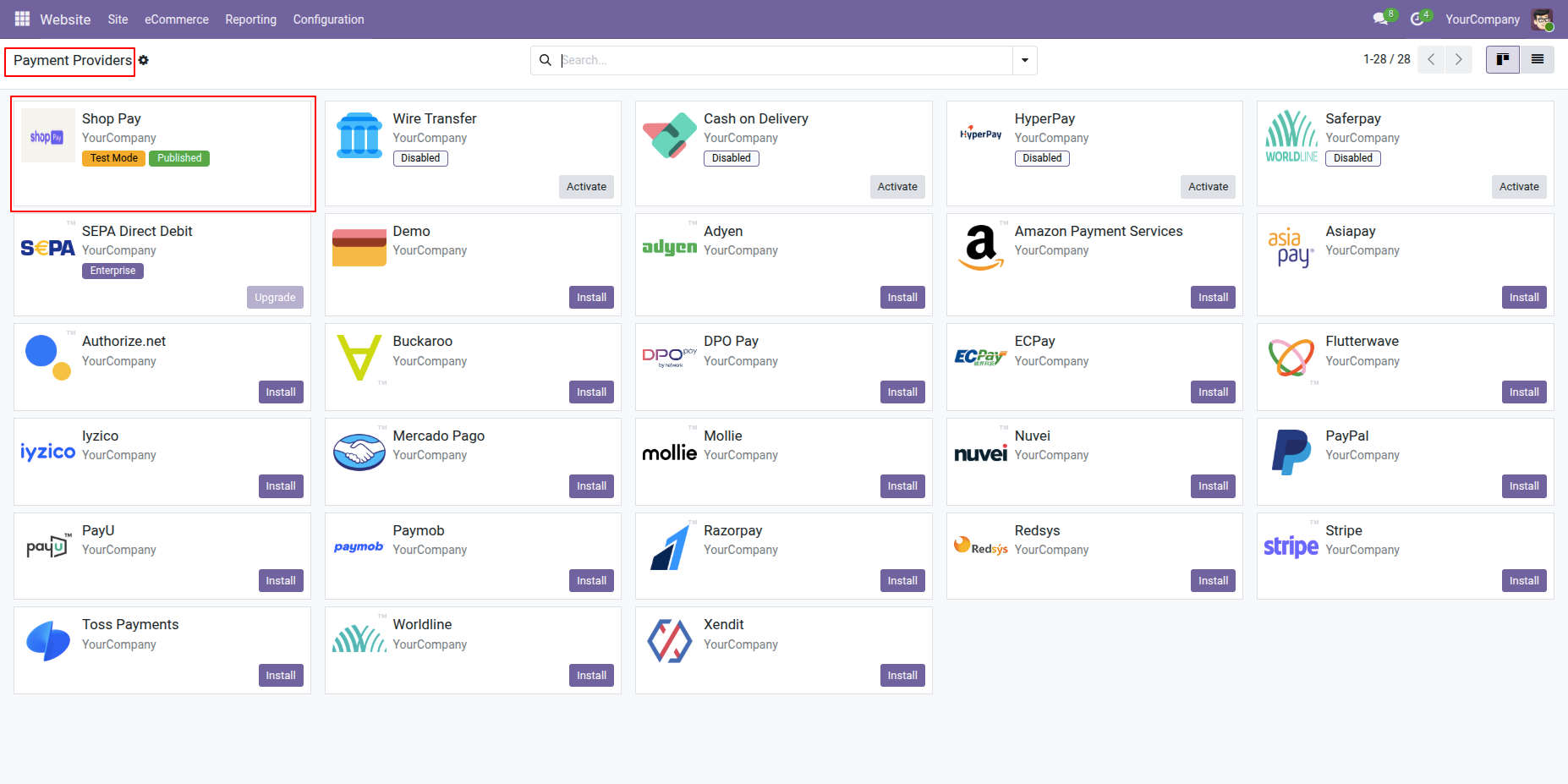Screen dimensions: 1568x784
Task: Click the Mercado Pago handshake logo
Action: (359, 452)
